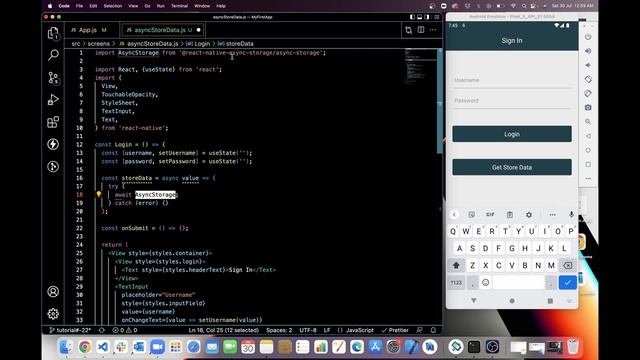Open the customize layout button in title bar
640x360 pixels.
436,17
